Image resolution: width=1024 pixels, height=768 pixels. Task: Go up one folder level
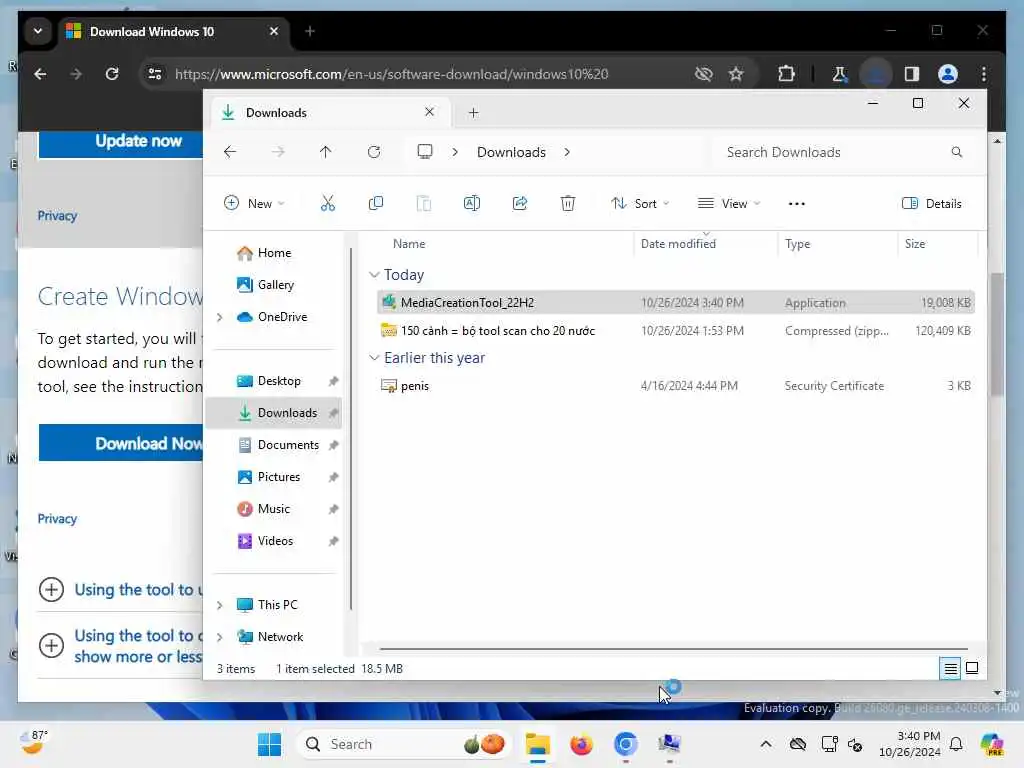pos(325,152)
